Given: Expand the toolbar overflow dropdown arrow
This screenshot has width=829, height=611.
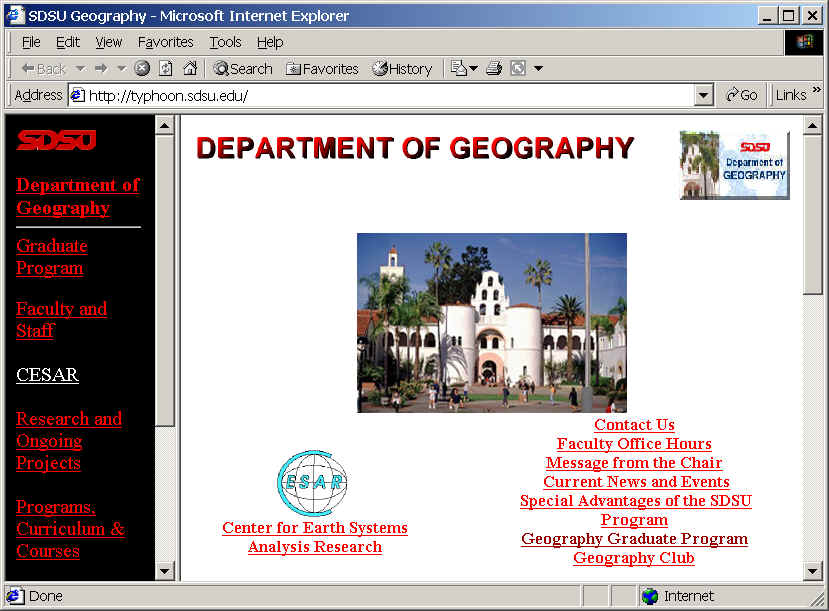Looking at the screenshot, I should 538,68.
